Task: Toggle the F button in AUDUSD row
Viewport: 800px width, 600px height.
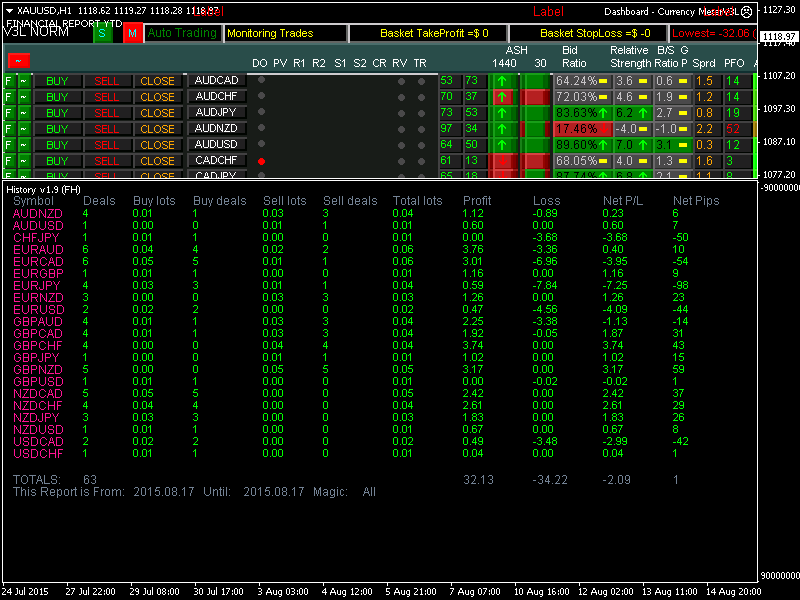Action: pos(9,145)
